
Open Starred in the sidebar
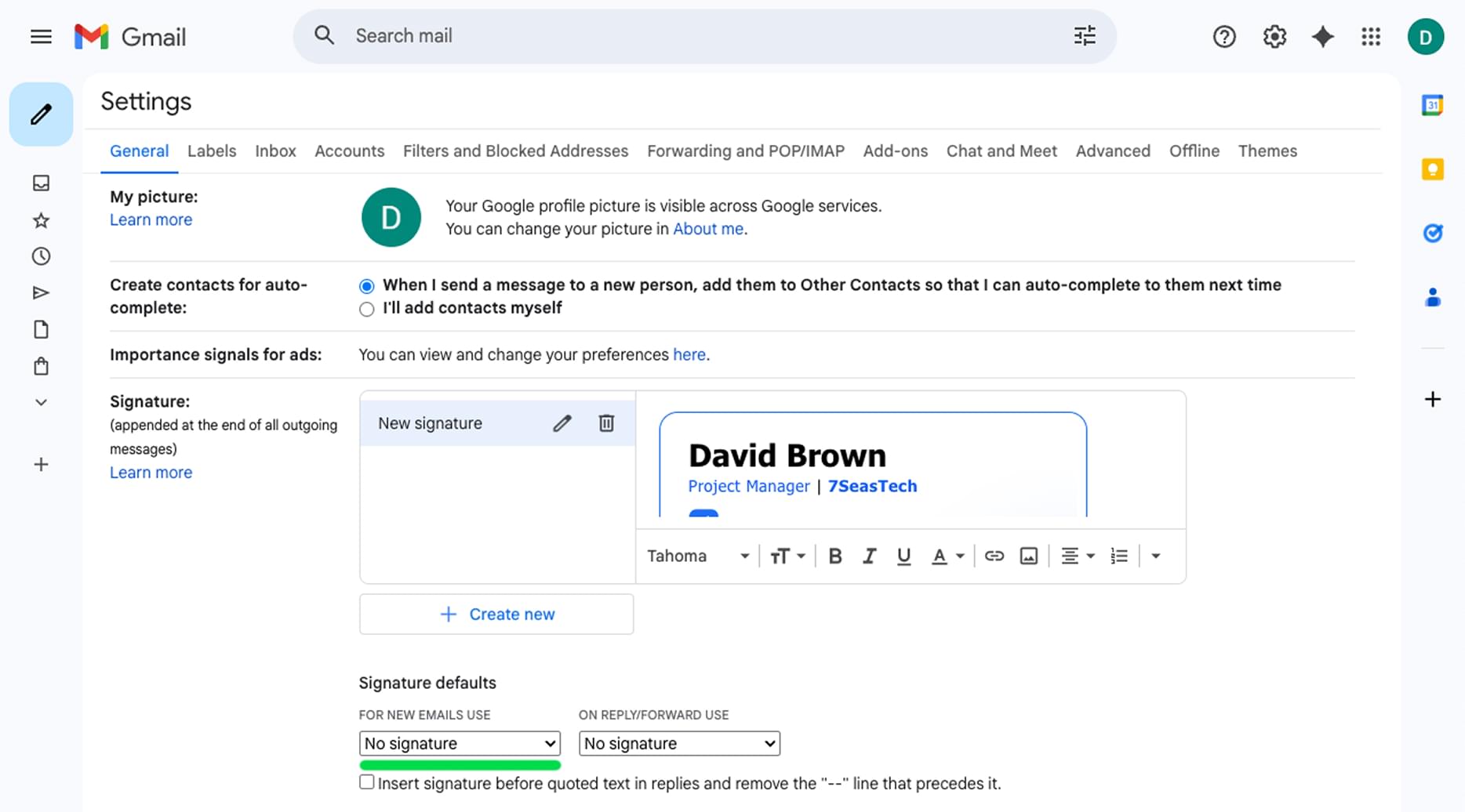point(41,220)
